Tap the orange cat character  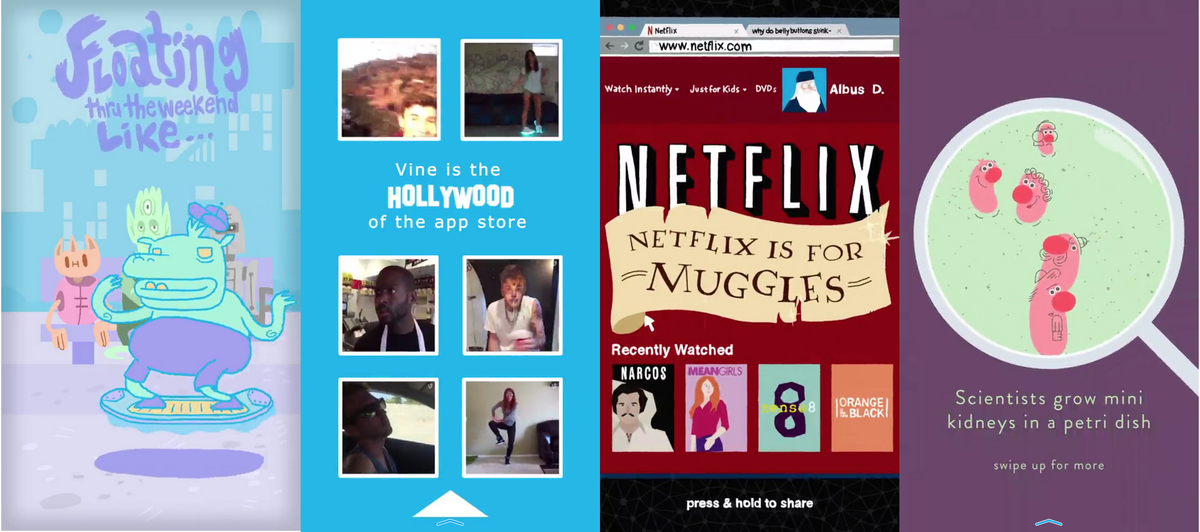pos(77,292)
